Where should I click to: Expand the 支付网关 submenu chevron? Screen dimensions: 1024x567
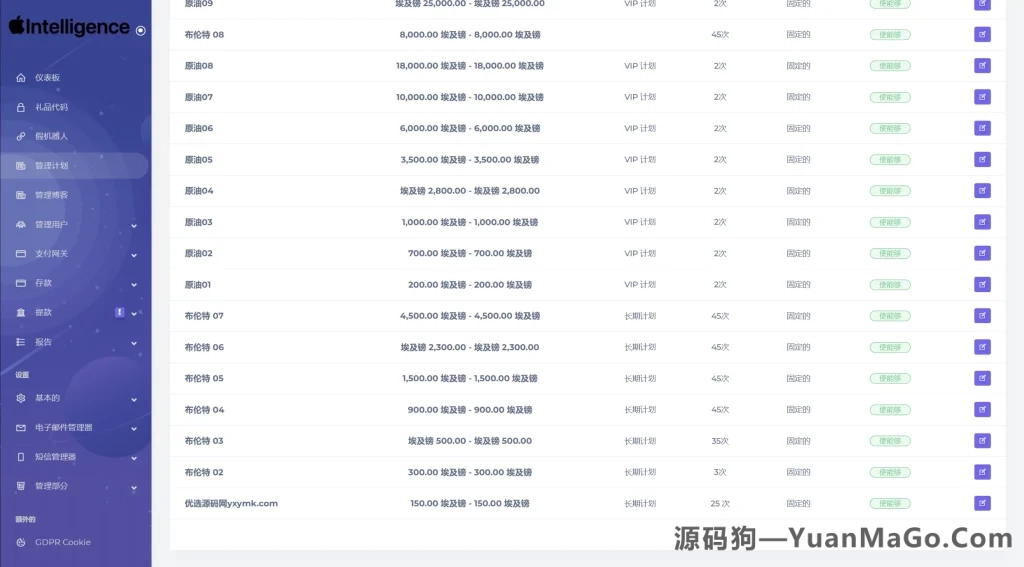point(134,255)
